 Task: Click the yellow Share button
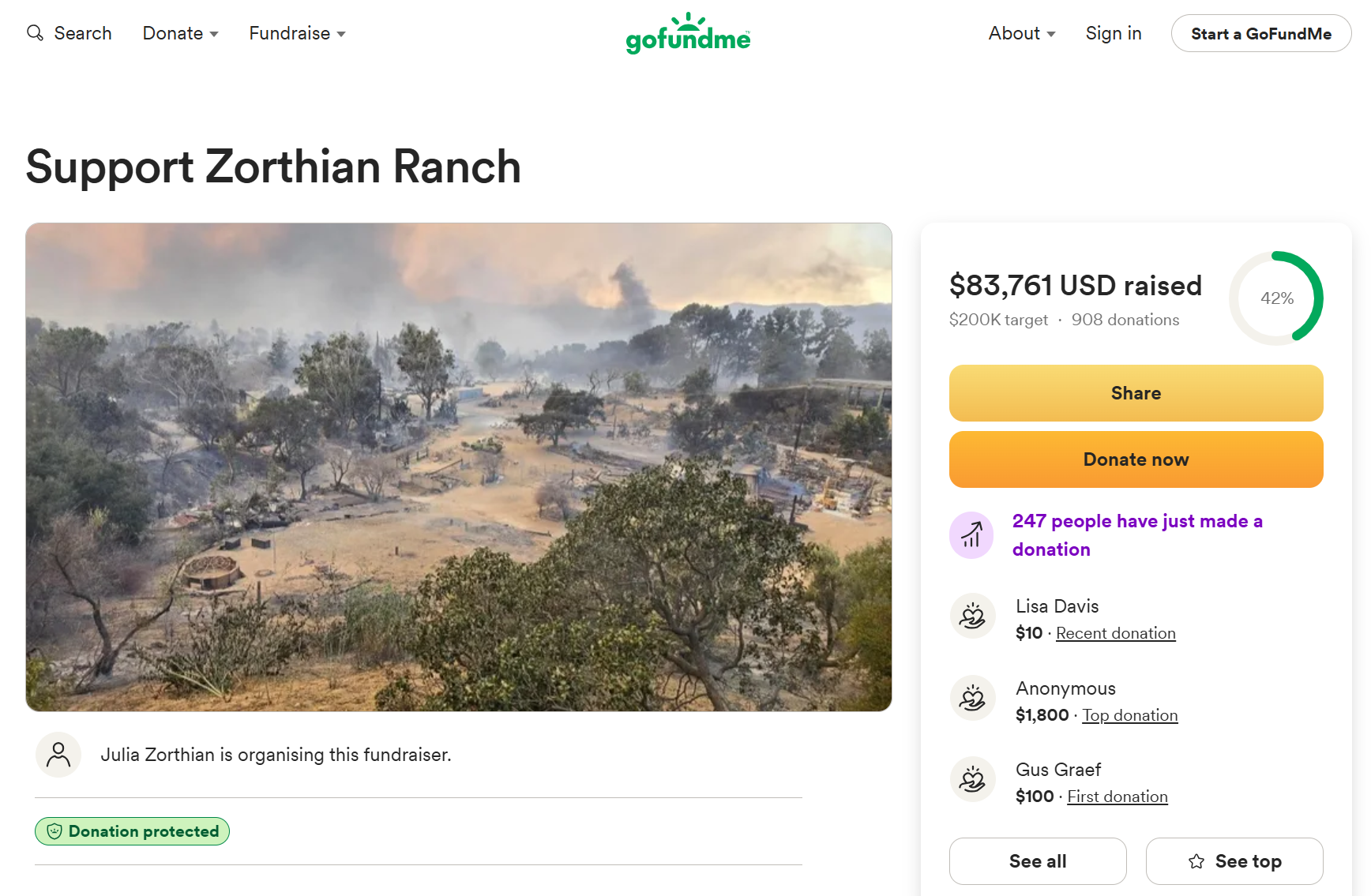pyautogui.click(x=1136, y=393)
